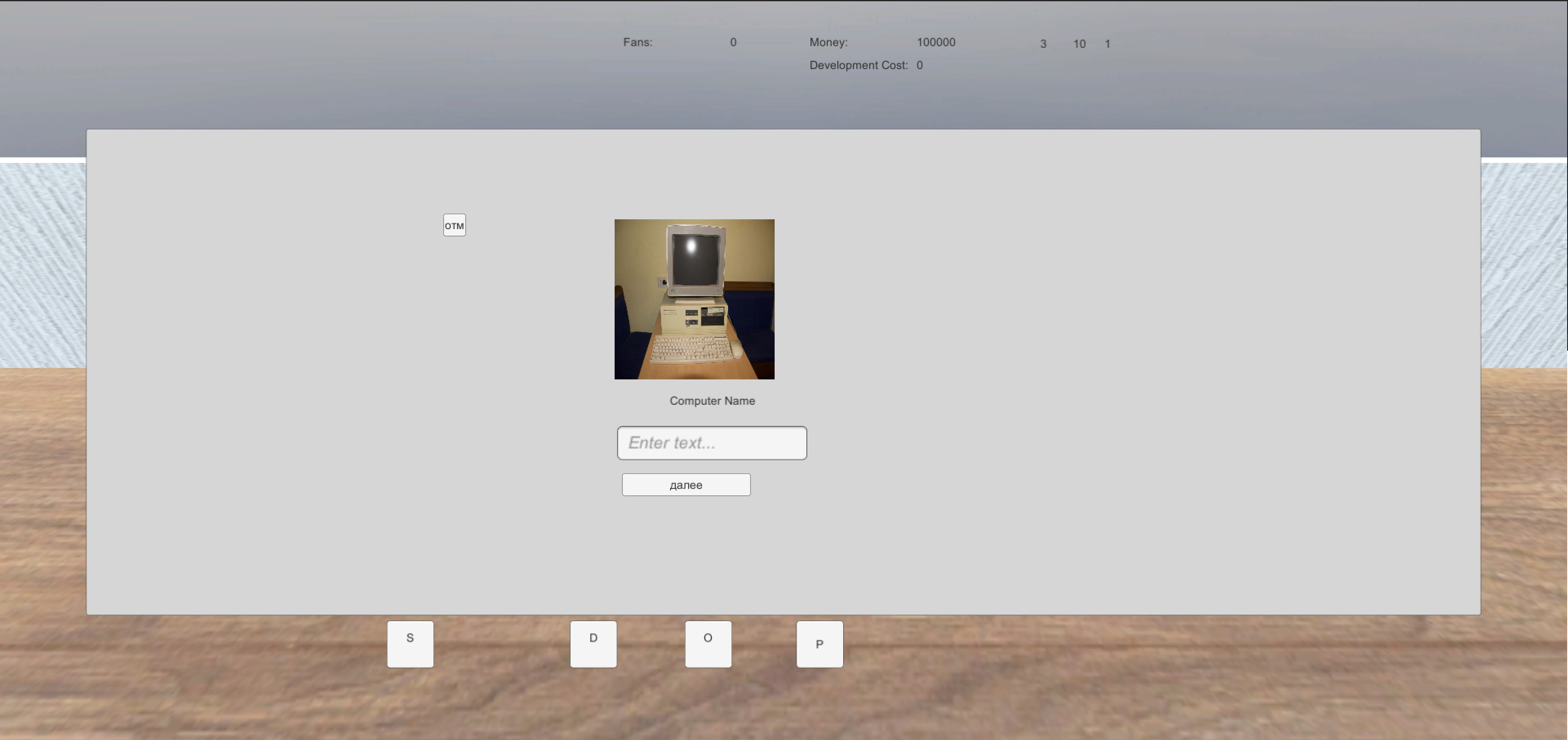1568x740 pixels.
Task: Click the Money text label
Action: (x=828, y=42)
